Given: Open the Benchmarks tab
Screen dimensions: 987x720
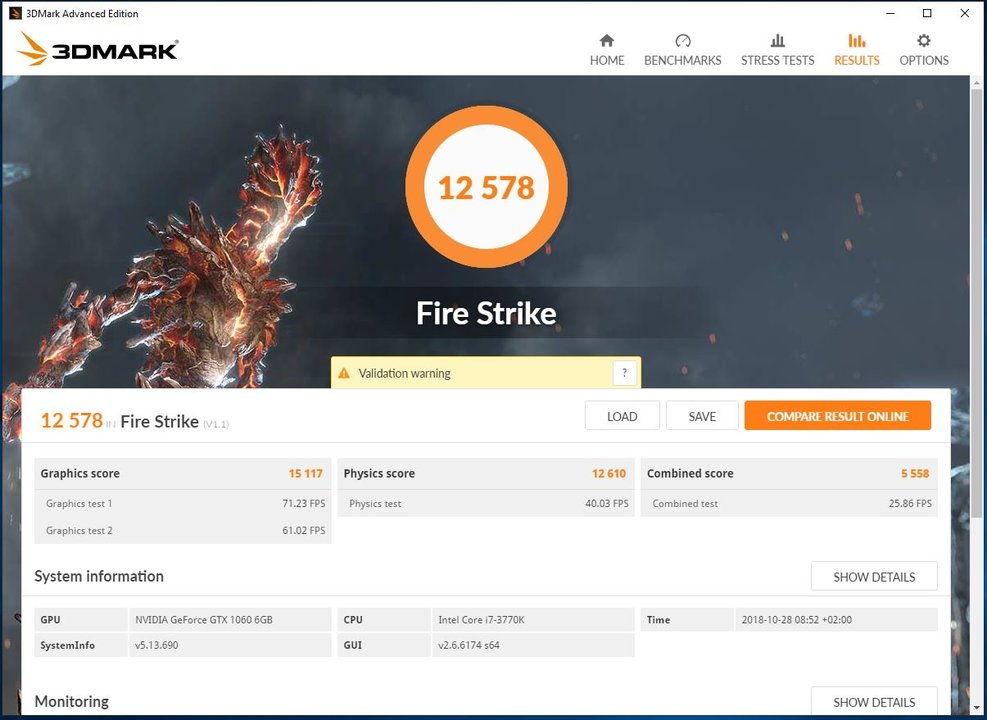Looking at the screenshot, I should (682, 50).
